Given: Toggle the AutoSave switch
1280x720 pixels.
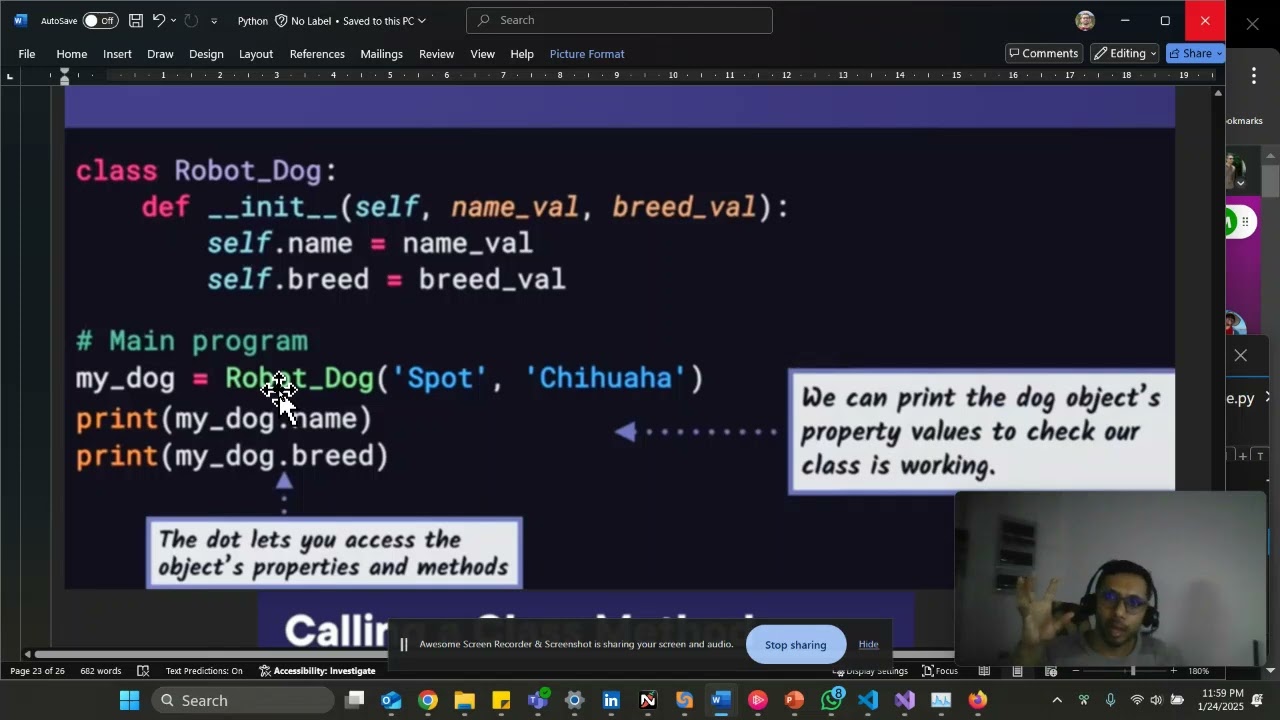Looking at the screenshot, I should tap(100, 20).
